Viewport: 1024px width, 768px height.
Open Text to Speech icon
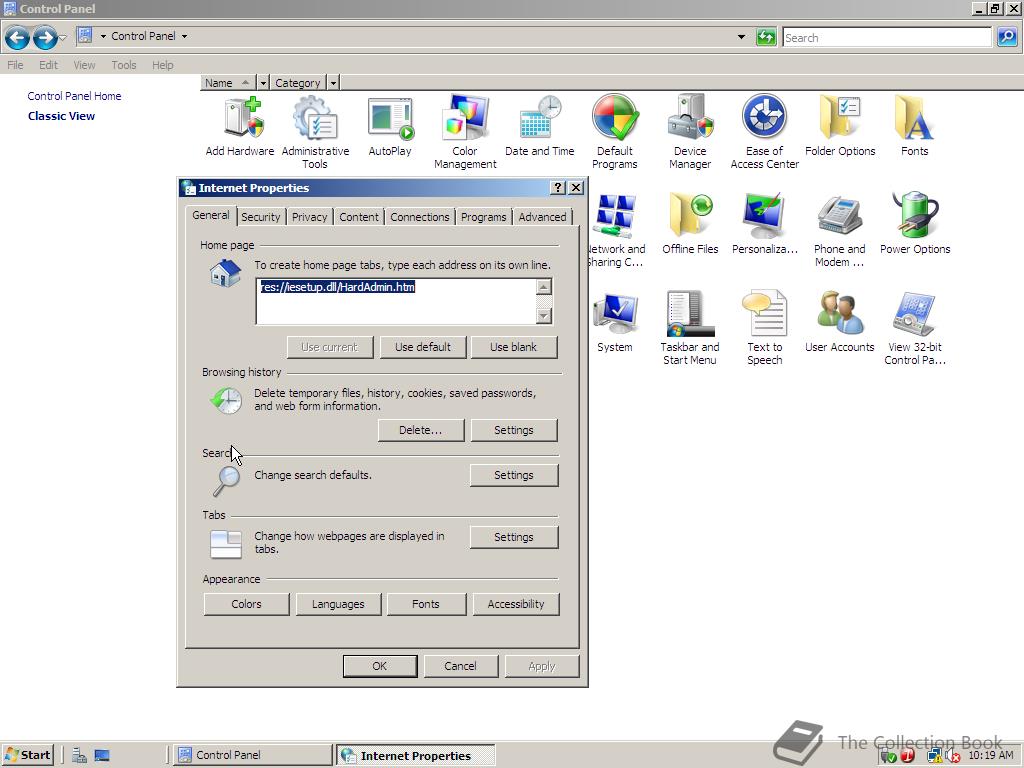point(764,328)
